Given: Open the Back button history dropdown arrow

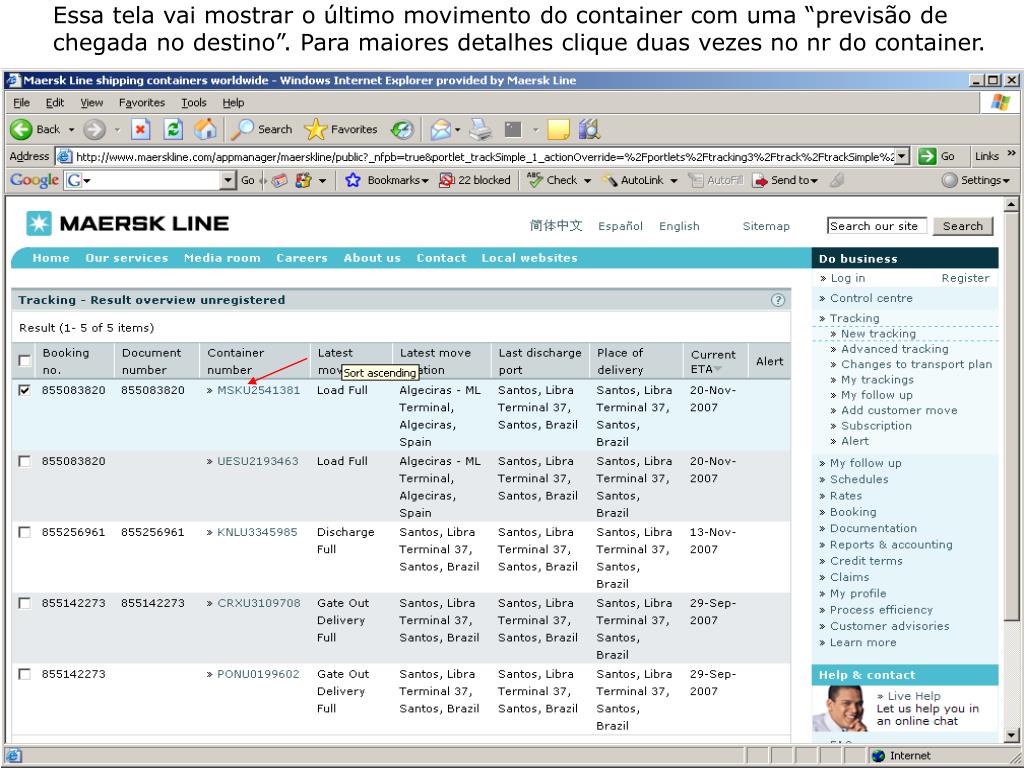Looking at the screenshot, I should click(71, 129).
